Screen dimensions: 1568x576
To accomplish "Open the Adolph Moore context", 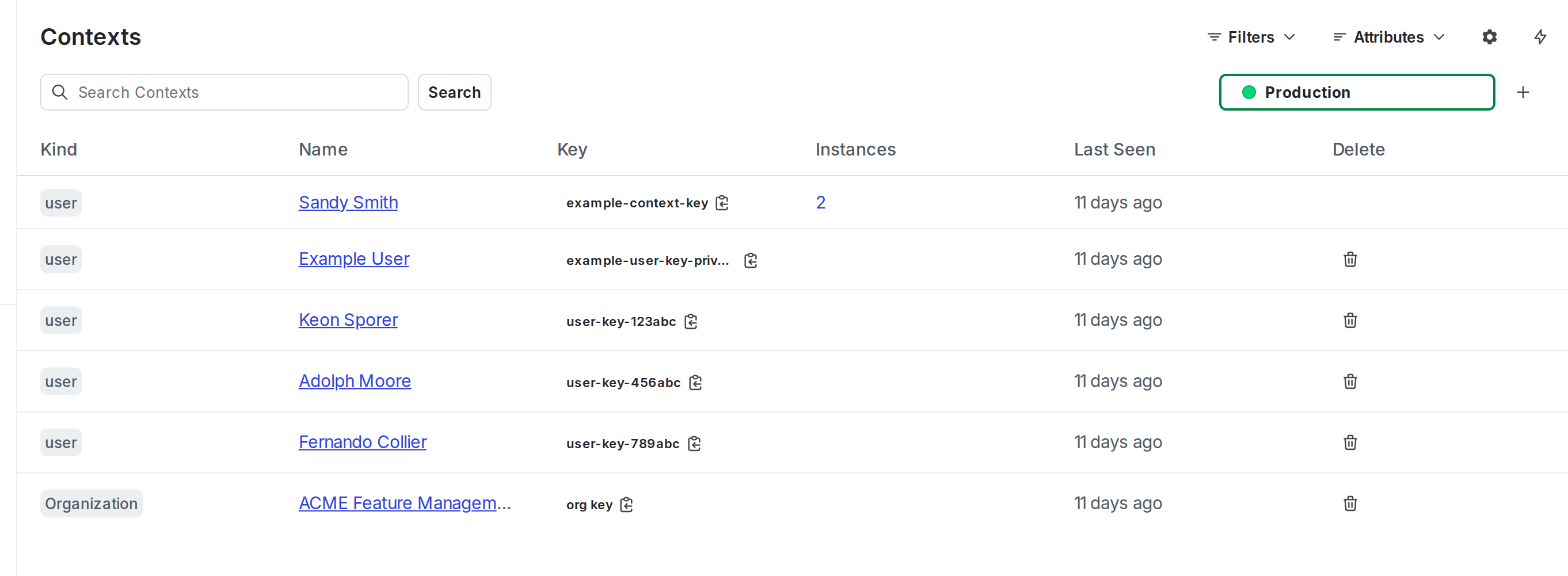I will 355,381.
